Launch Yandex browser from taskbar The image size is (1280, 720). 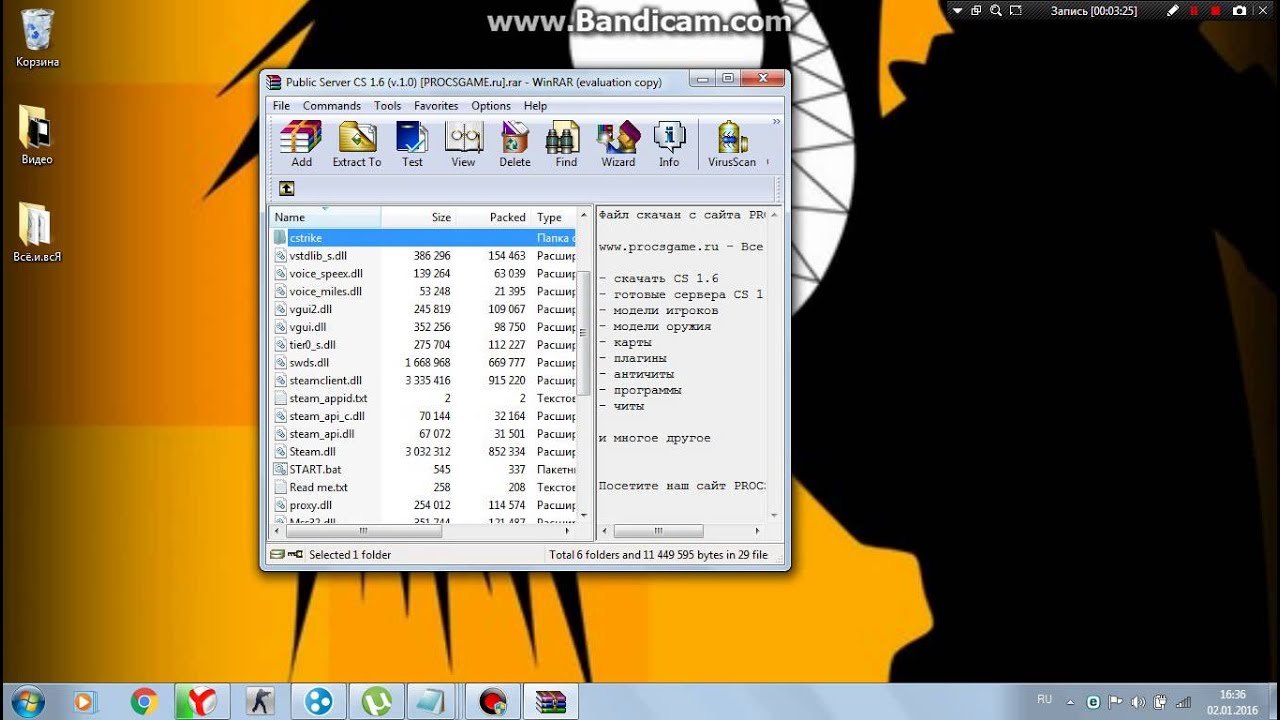point(202,702)
